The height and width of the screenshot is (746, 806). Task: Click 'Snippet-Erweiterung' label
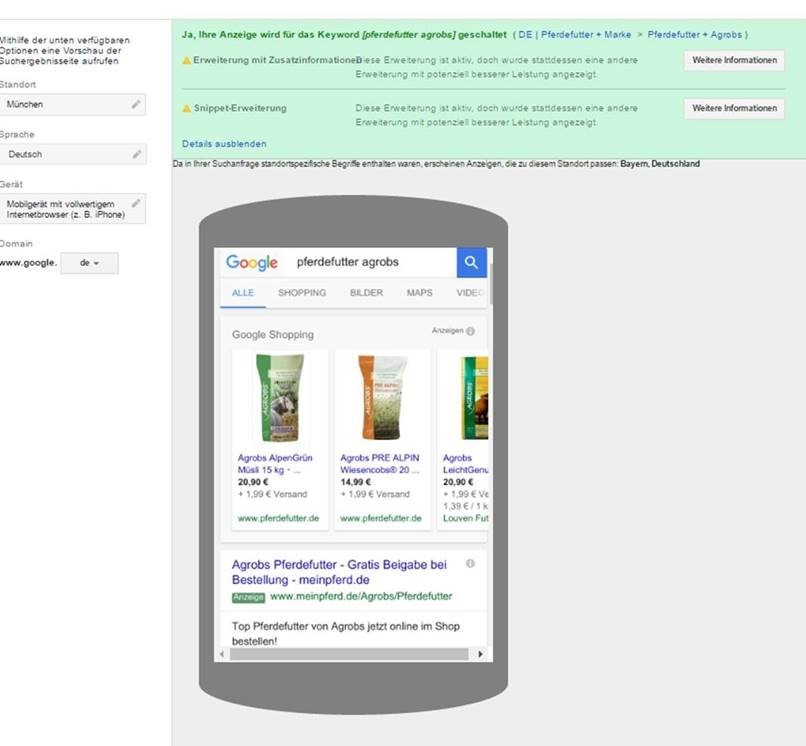(x=240, y=108)
